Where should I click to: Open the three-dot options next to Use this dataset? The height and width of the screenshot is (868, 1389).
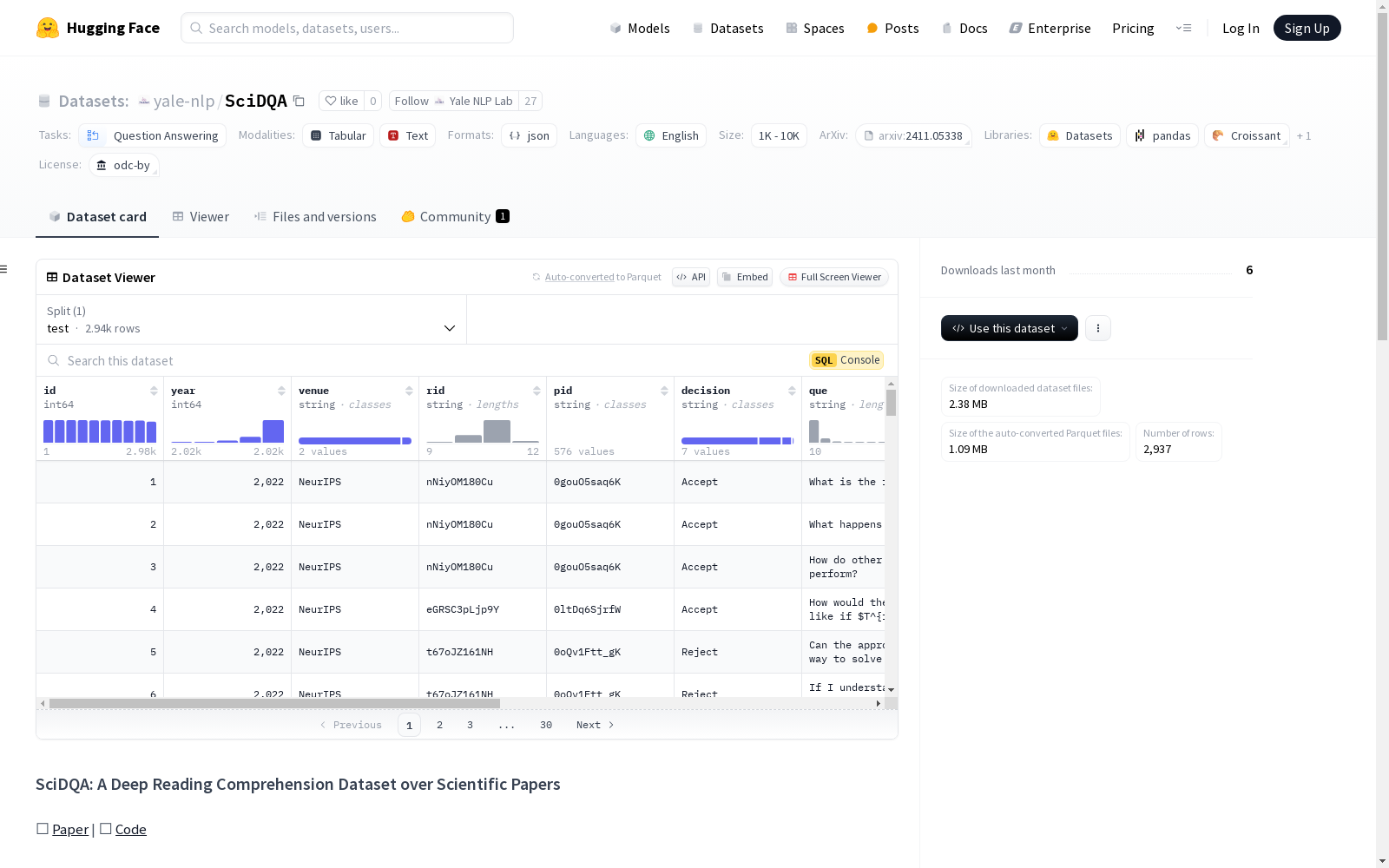coord(1098,328)
